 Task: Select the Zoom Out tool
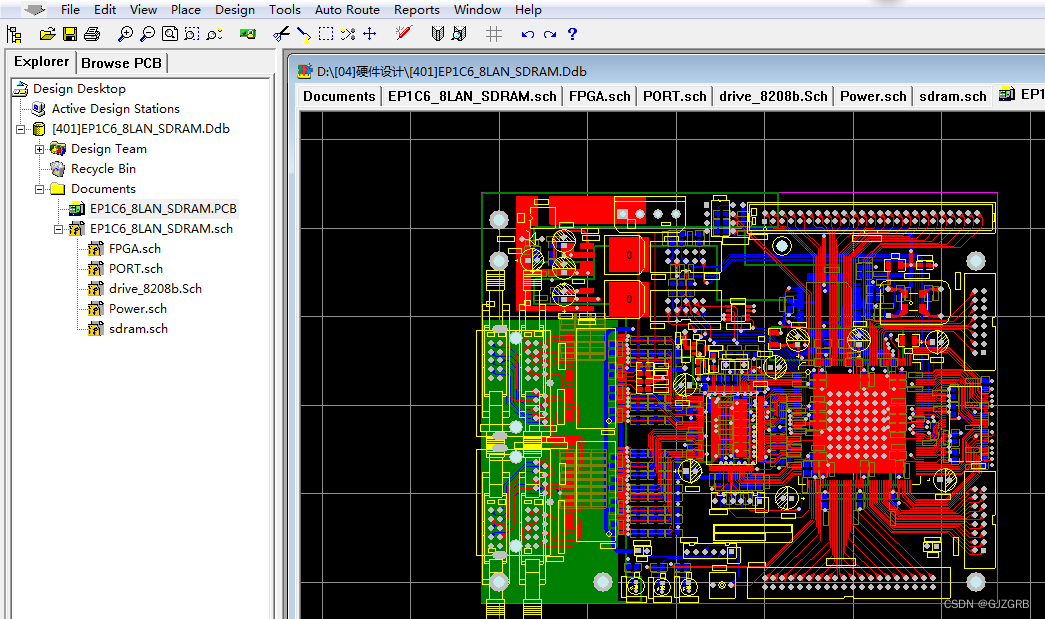(x=146, y=33)
